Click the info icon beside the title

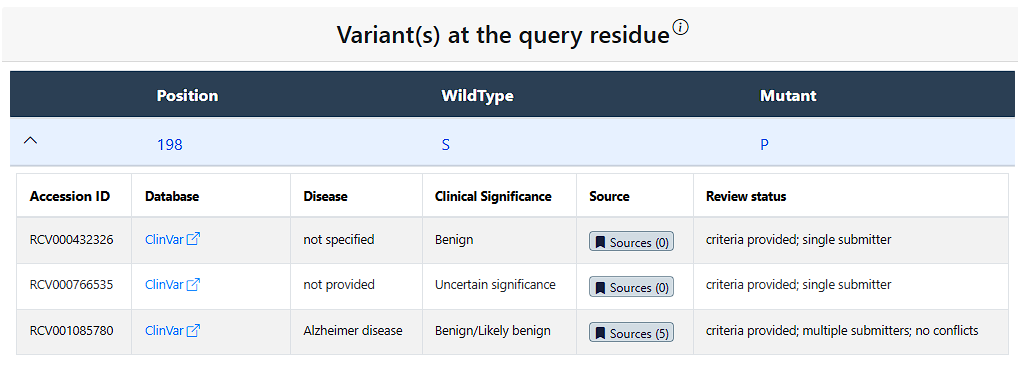click(680, 28)
